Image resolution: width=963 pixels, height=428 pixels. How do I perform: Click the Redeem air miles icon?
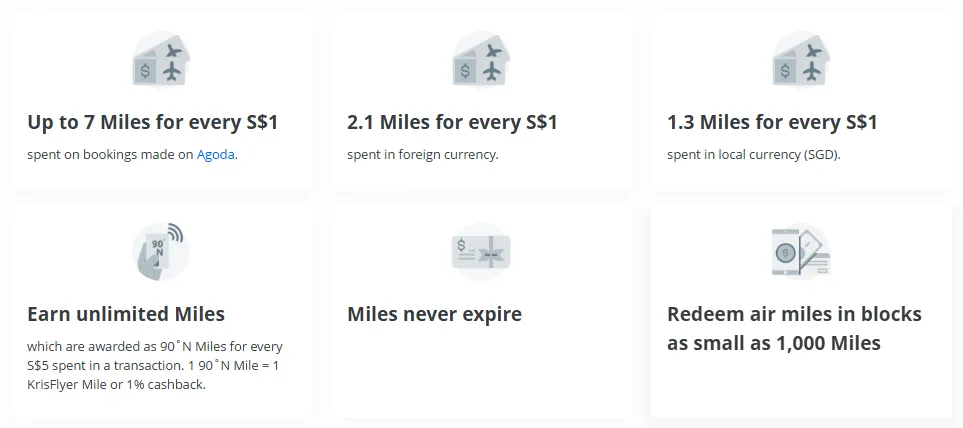pos(801,251)
